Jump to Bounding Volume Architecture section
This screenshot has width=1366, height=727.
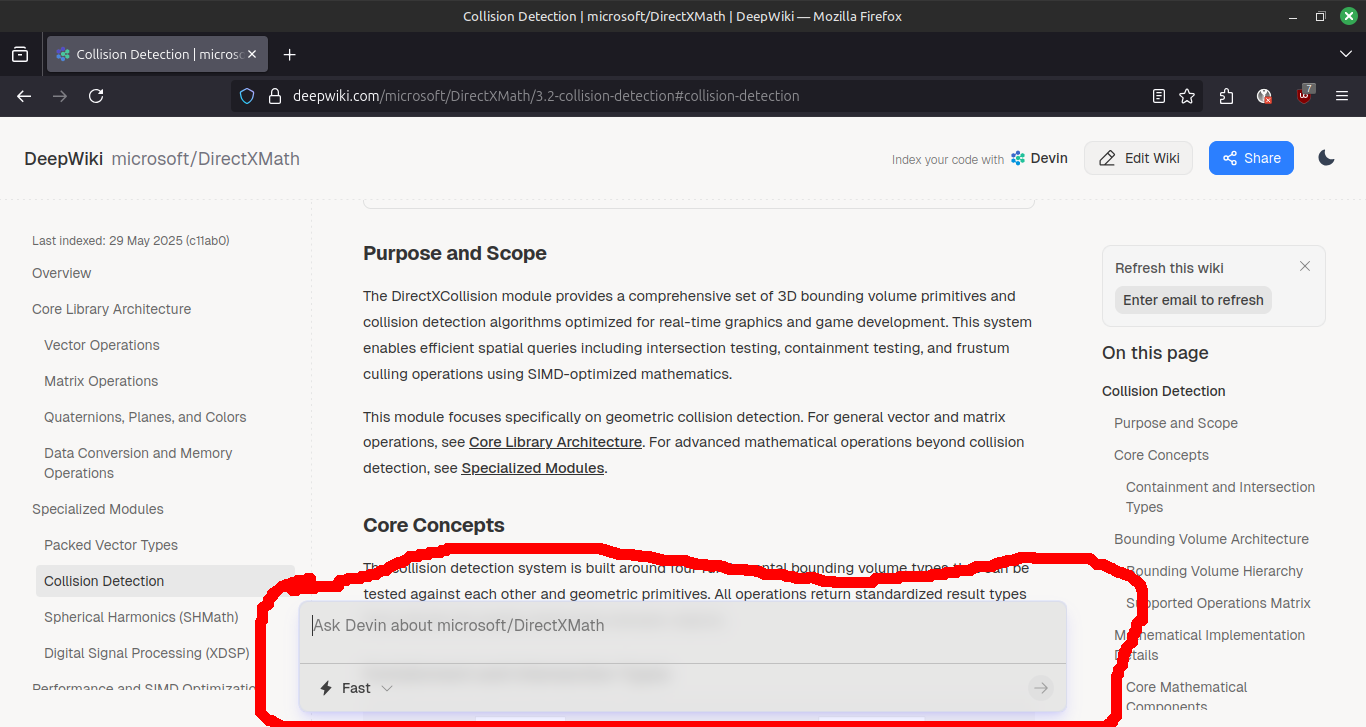click(x=1211, y=539)
